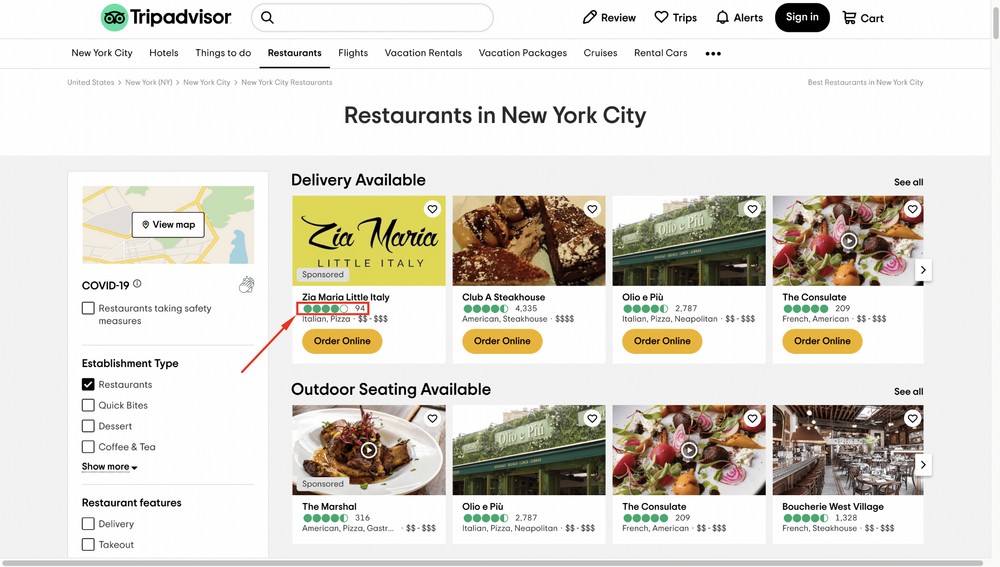1000x567 pixels.
Task: Play video on The Marshal photo
Action: coord(369,450)
